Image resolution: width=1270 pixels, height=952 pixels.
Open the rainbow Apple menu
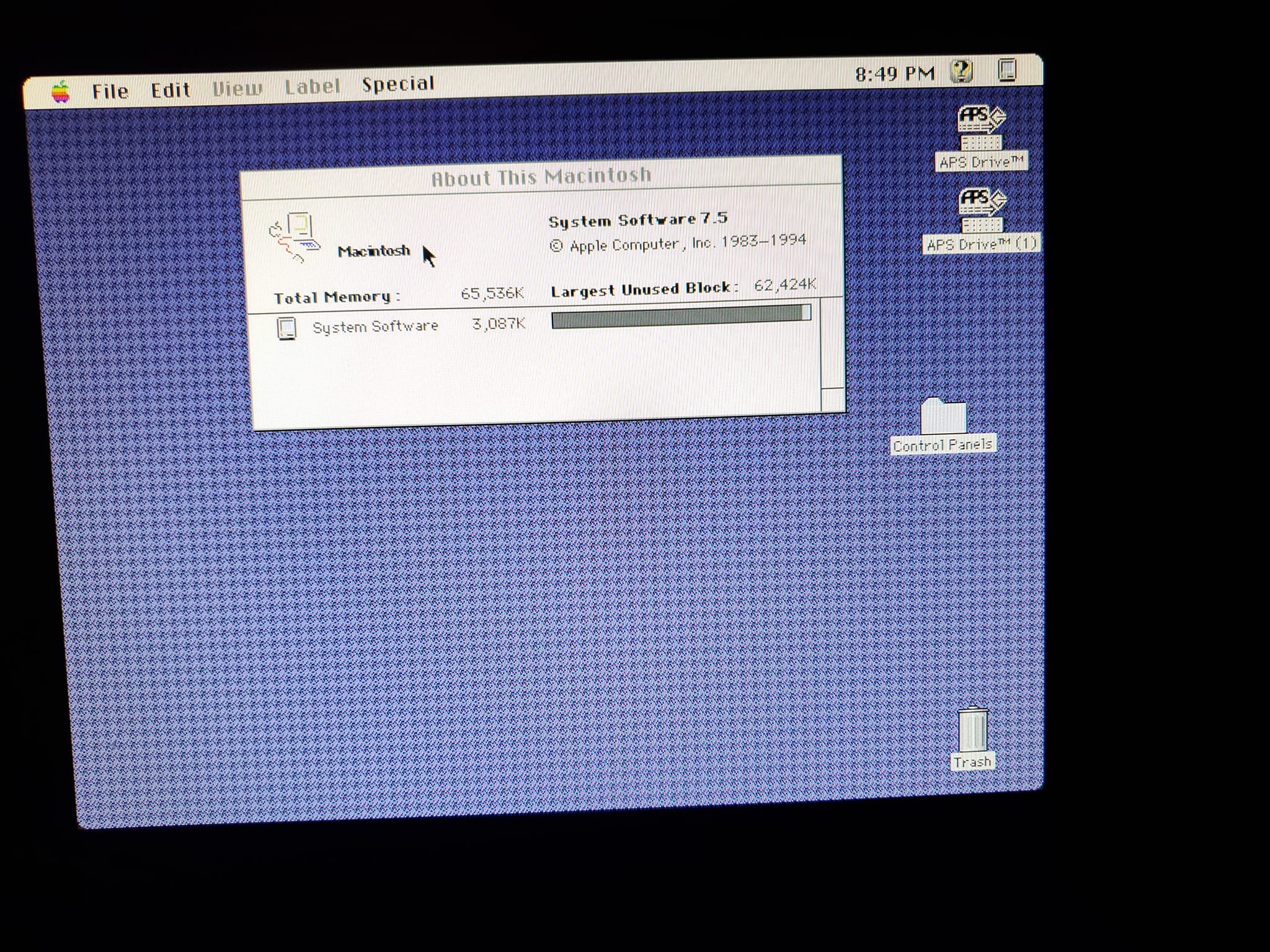pyautogui.click(x=61, y=93)
